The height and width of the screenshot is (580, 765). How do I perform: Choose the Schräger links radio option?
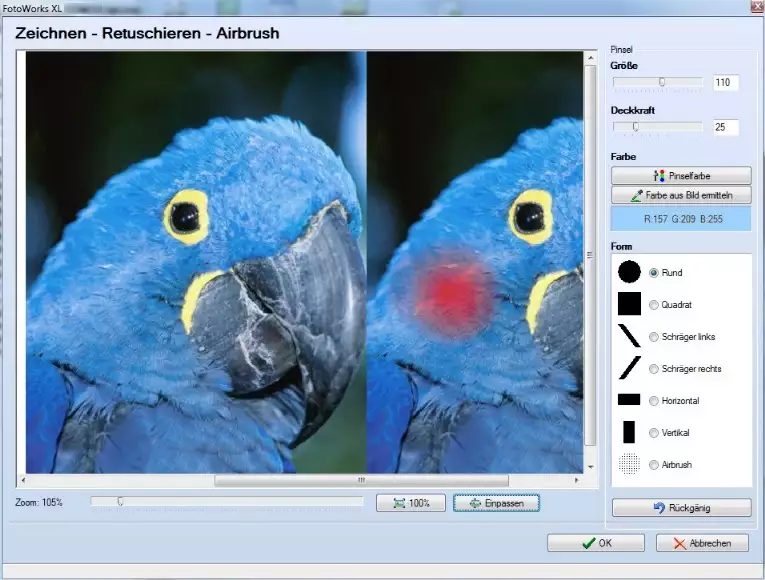tap(655, 337)
